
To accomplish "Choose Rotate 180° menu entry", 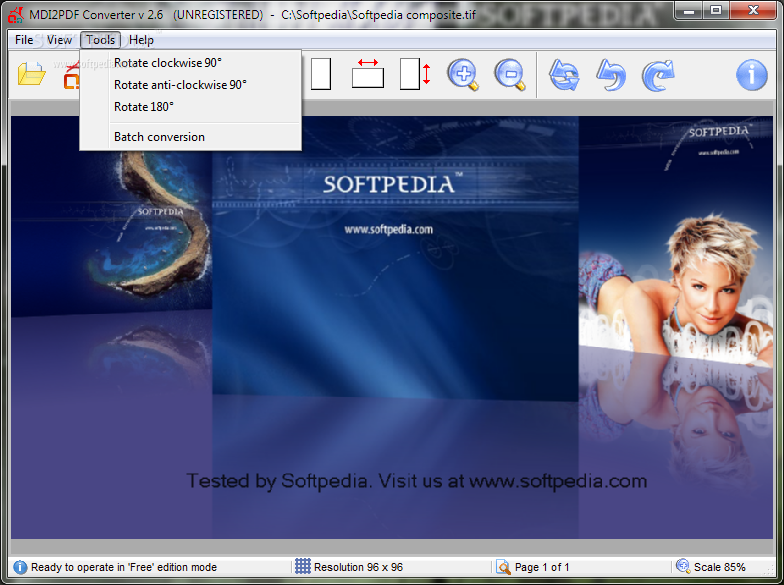I will [x=190, y=107].
